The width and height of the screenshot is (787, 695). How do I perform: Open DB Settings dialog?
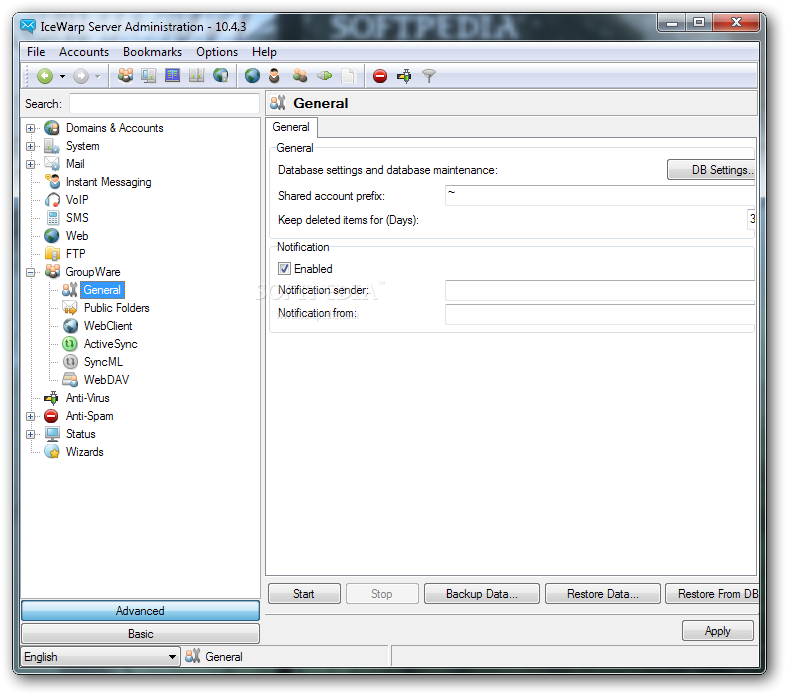click(711, 170)
